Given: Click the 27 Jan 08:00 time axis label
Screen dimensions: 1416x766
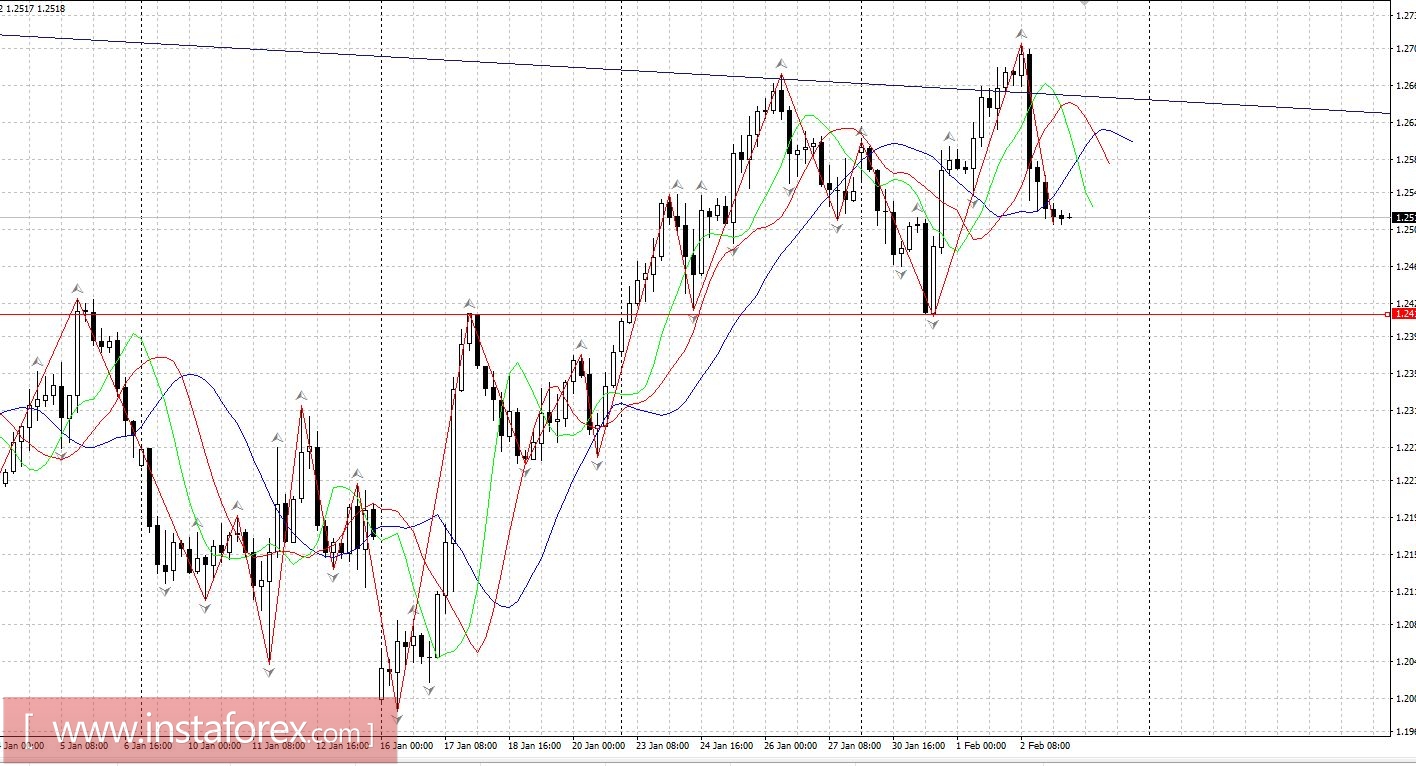Looking at the screenshot, I should [855, 746].
